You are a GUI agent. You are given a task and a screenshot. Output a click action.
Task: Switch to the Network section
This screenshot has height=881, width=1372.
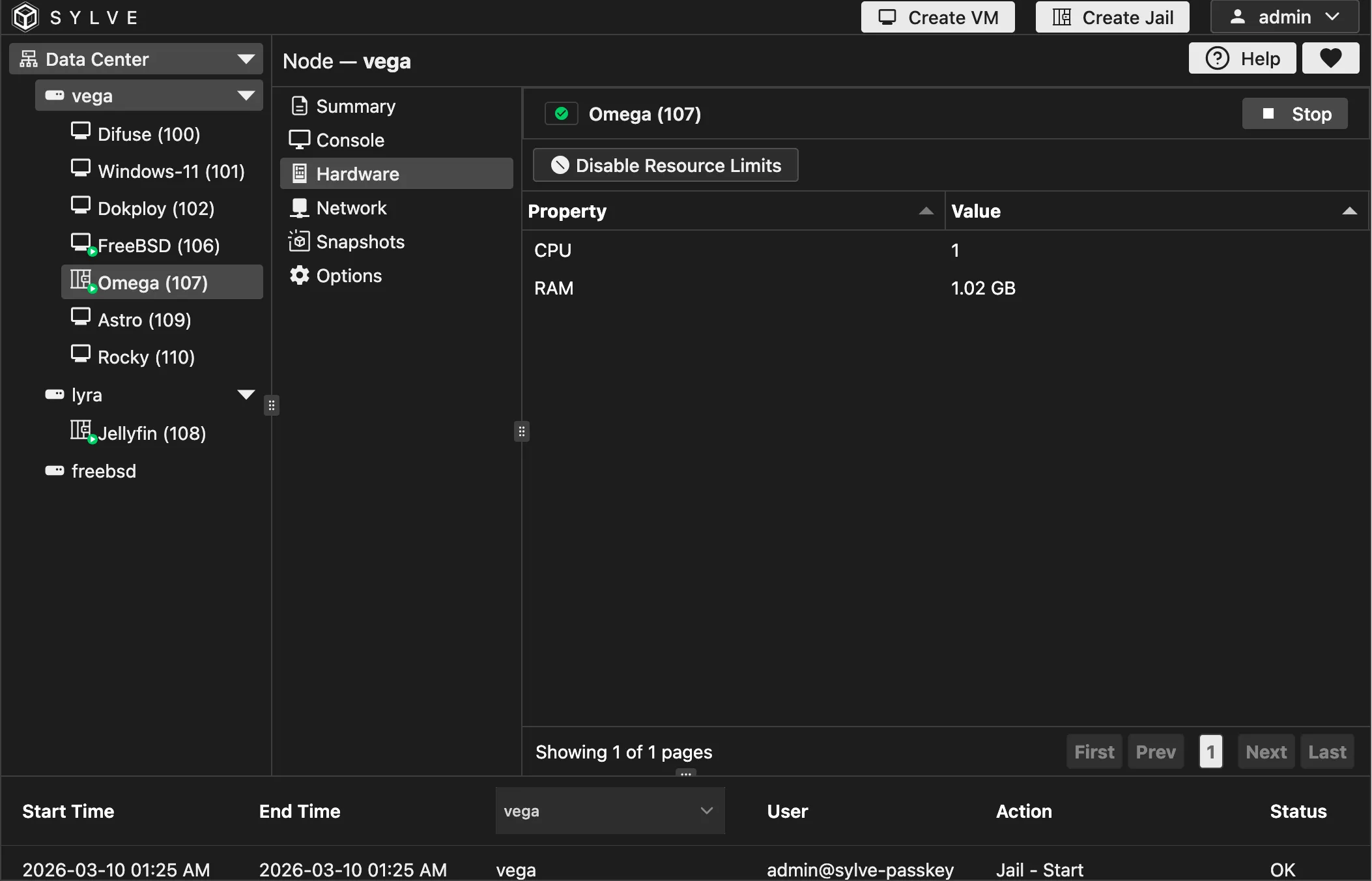tap(351, 208)
